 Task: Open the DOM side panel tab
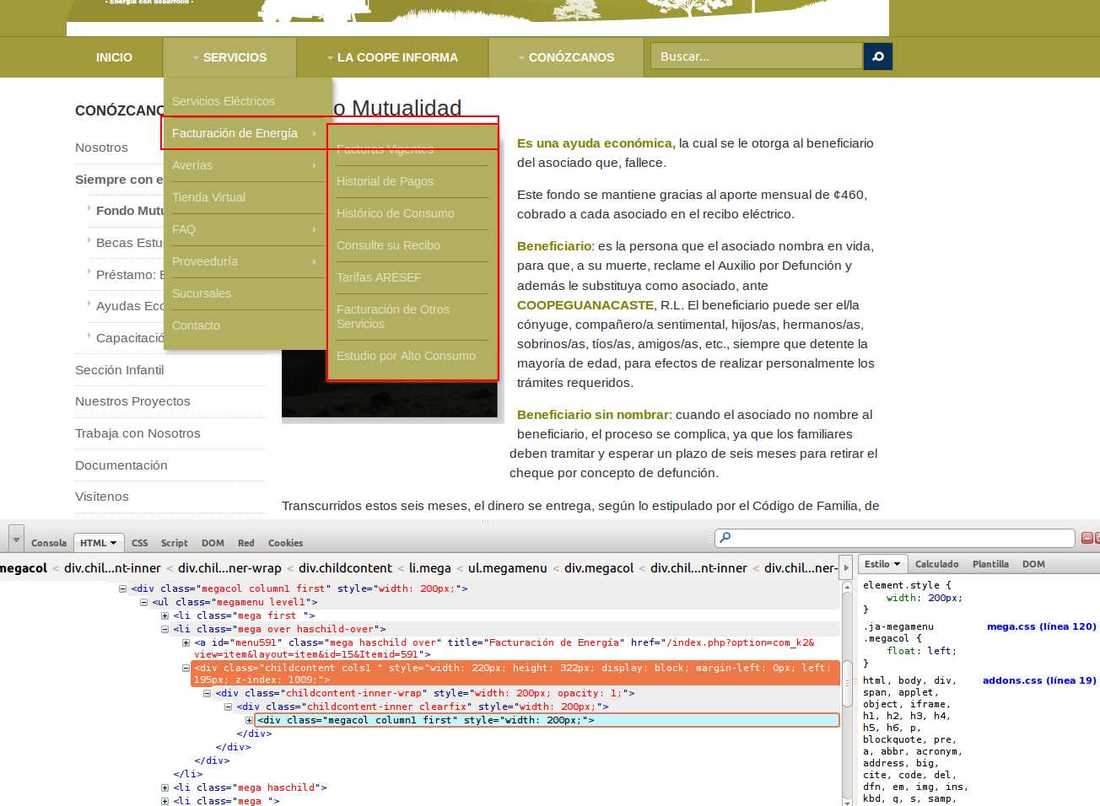point(1033,564)
